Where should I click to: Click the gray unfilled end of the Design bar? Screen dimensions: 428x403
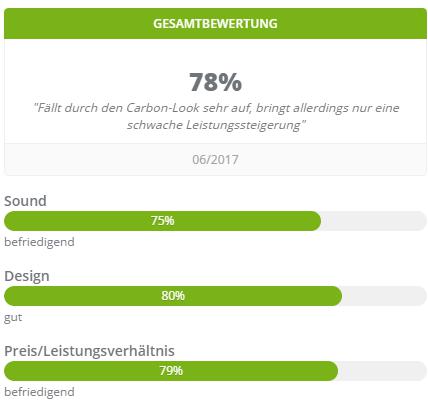[x=384, y=296]
